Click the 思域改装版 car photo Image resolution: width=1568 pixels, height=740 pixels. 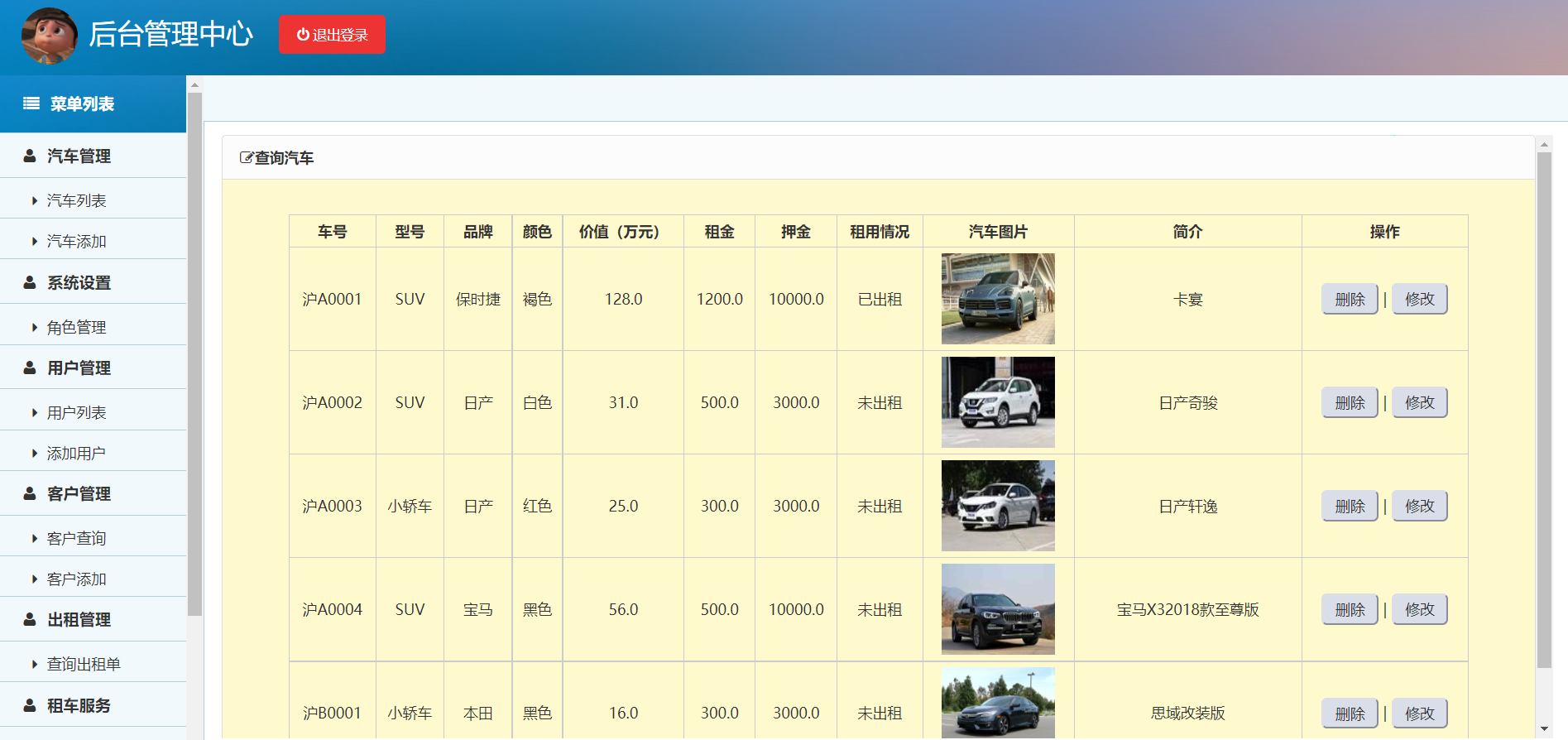pyautogui.click(x=998, y=704)
